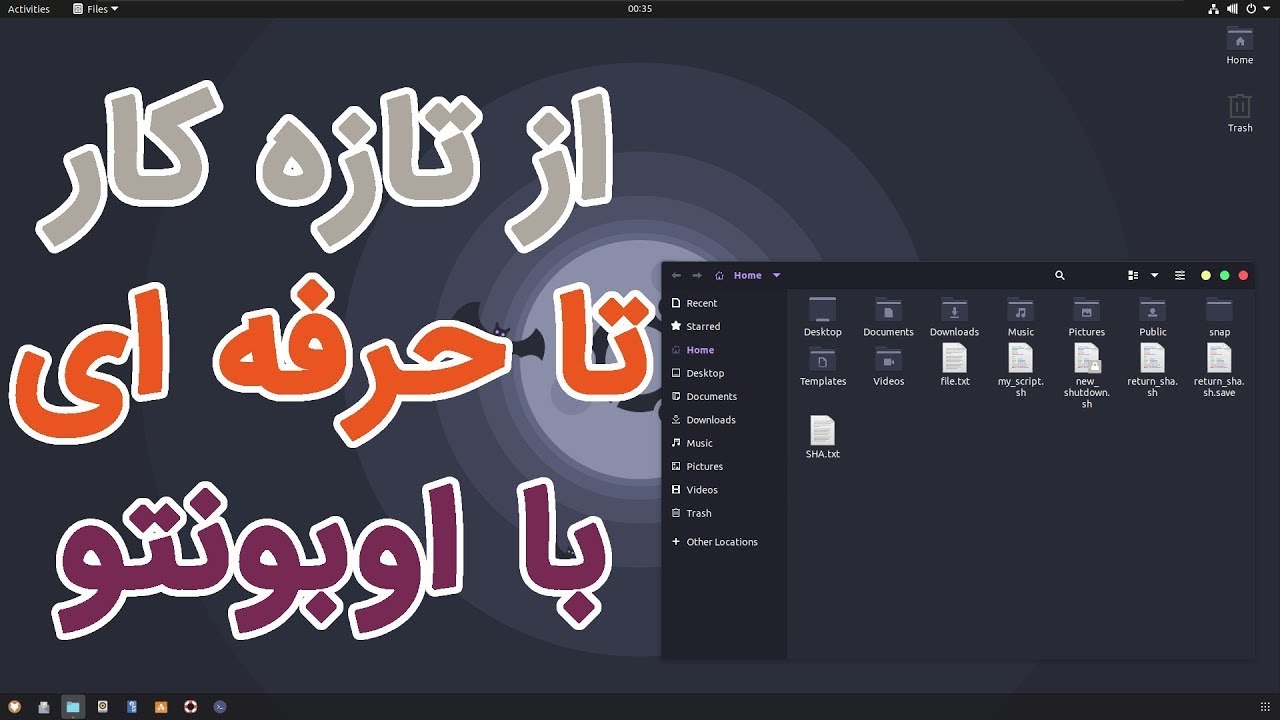
Task: Open the Rhythmbox speaker icon in the dock
Action: point(102,707)
